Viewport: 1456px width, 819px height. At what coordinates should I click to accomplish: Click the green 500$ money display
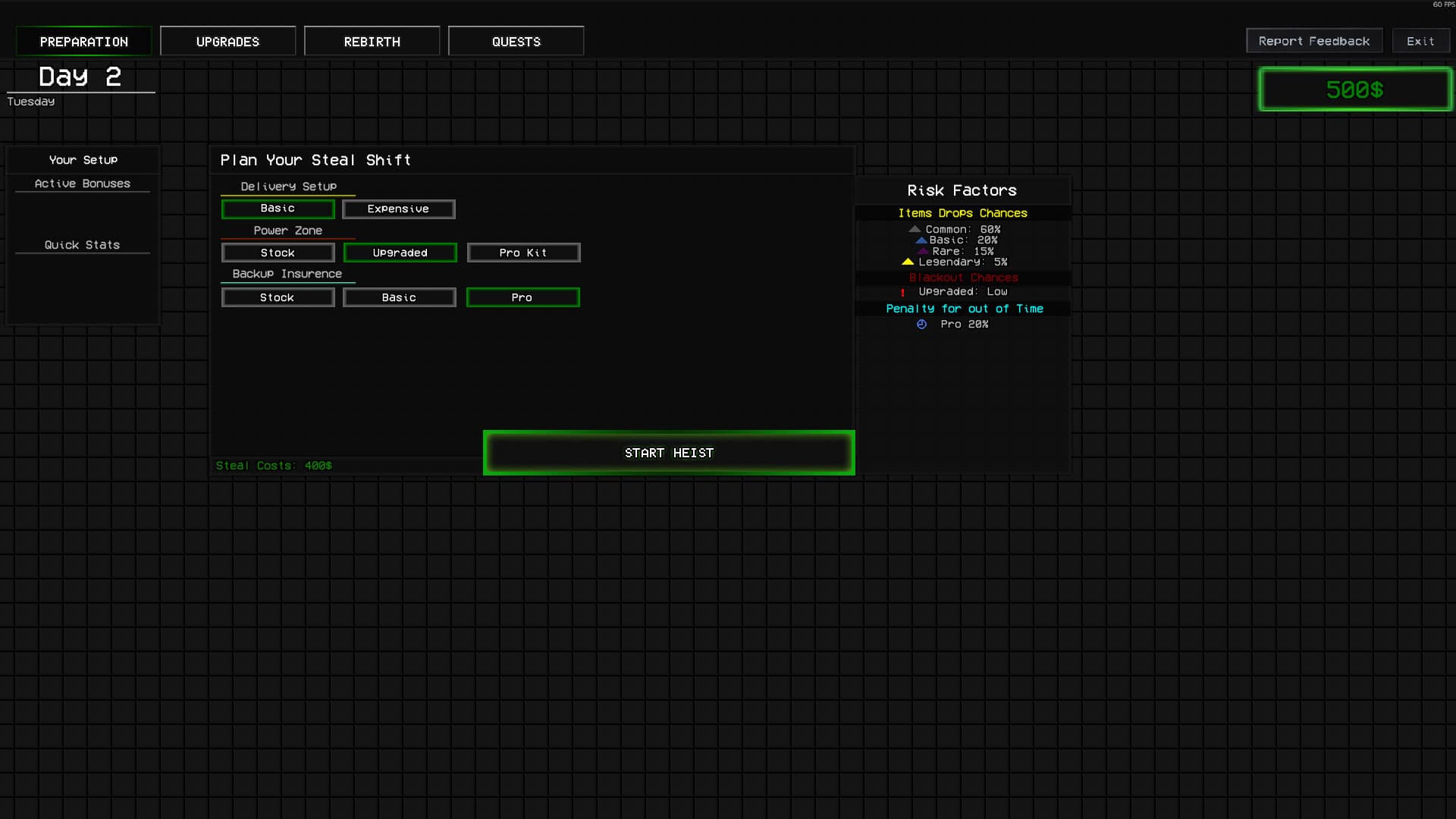[1354, 89]
